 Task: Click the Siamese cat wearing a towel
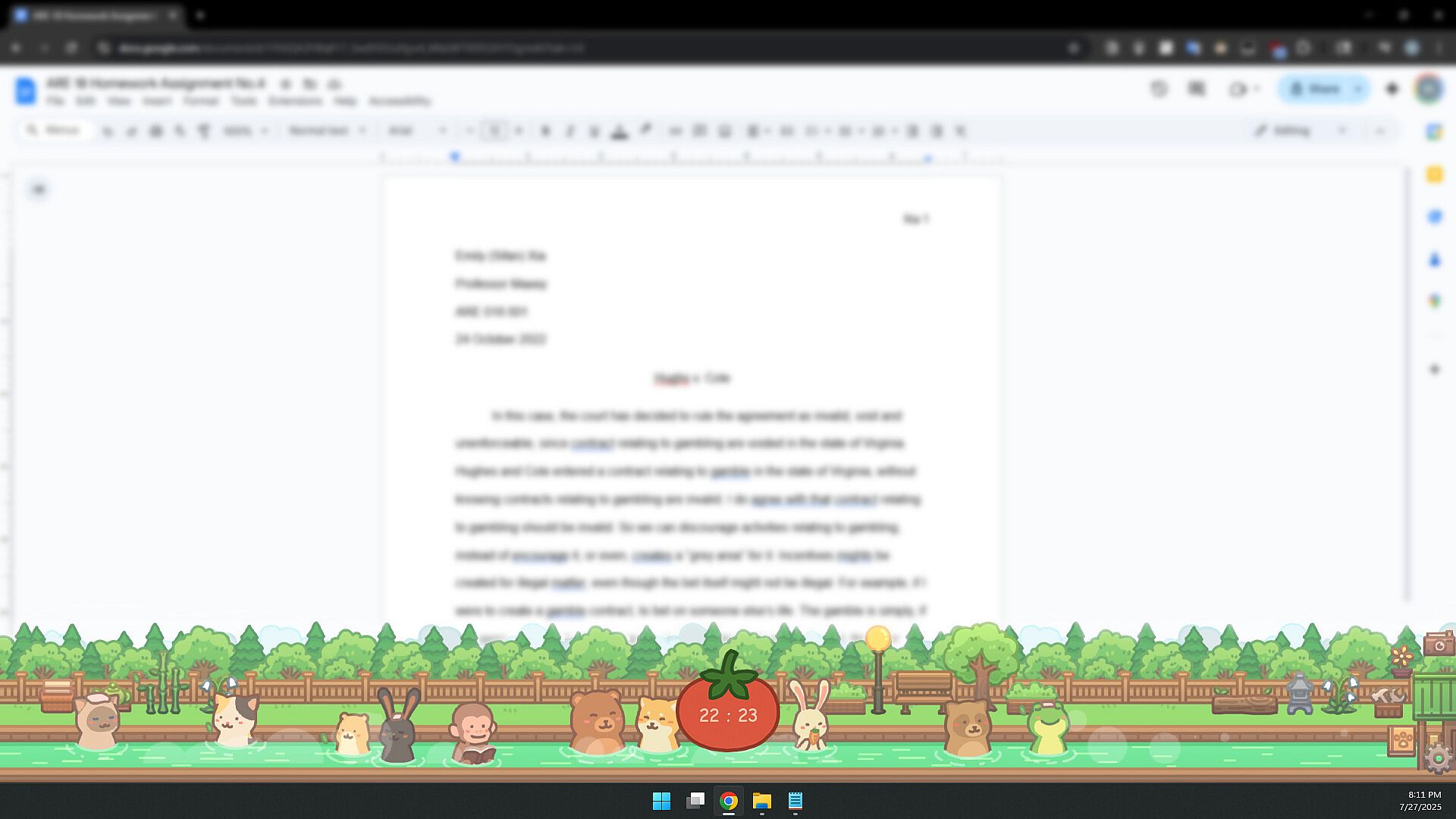pyautogui.click(x=97, y=720)
